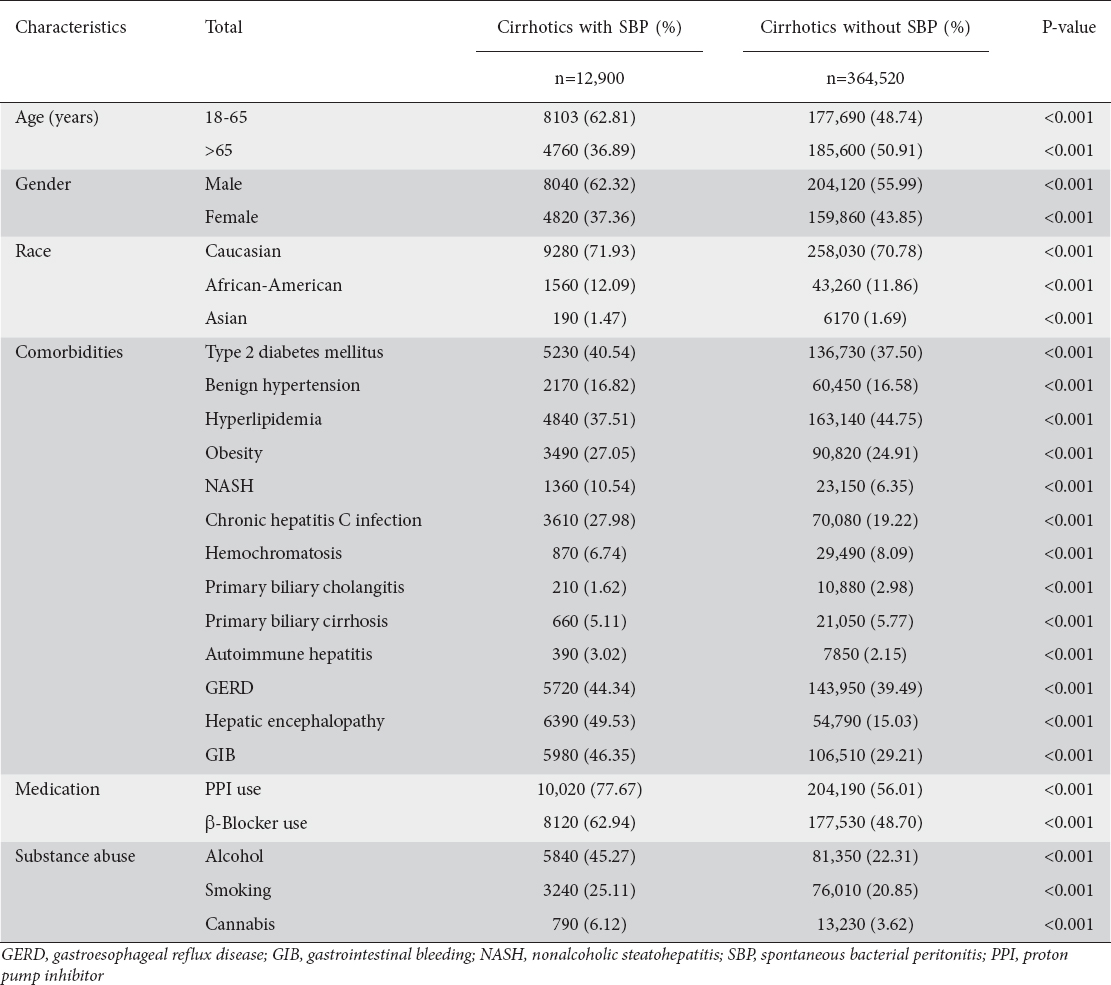
Task: Click the abbreviations footnote text
Action: pyautogui.click(x=535, y=964)
